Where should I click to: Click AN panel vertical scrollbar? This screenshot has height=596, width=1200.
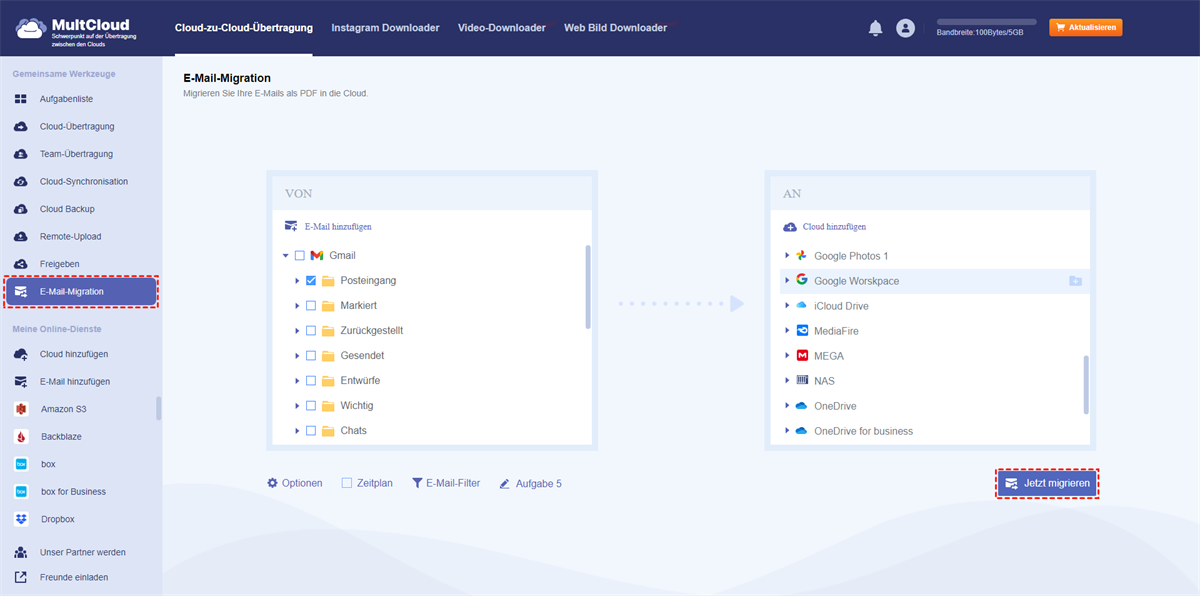(x=1085, y=384)
